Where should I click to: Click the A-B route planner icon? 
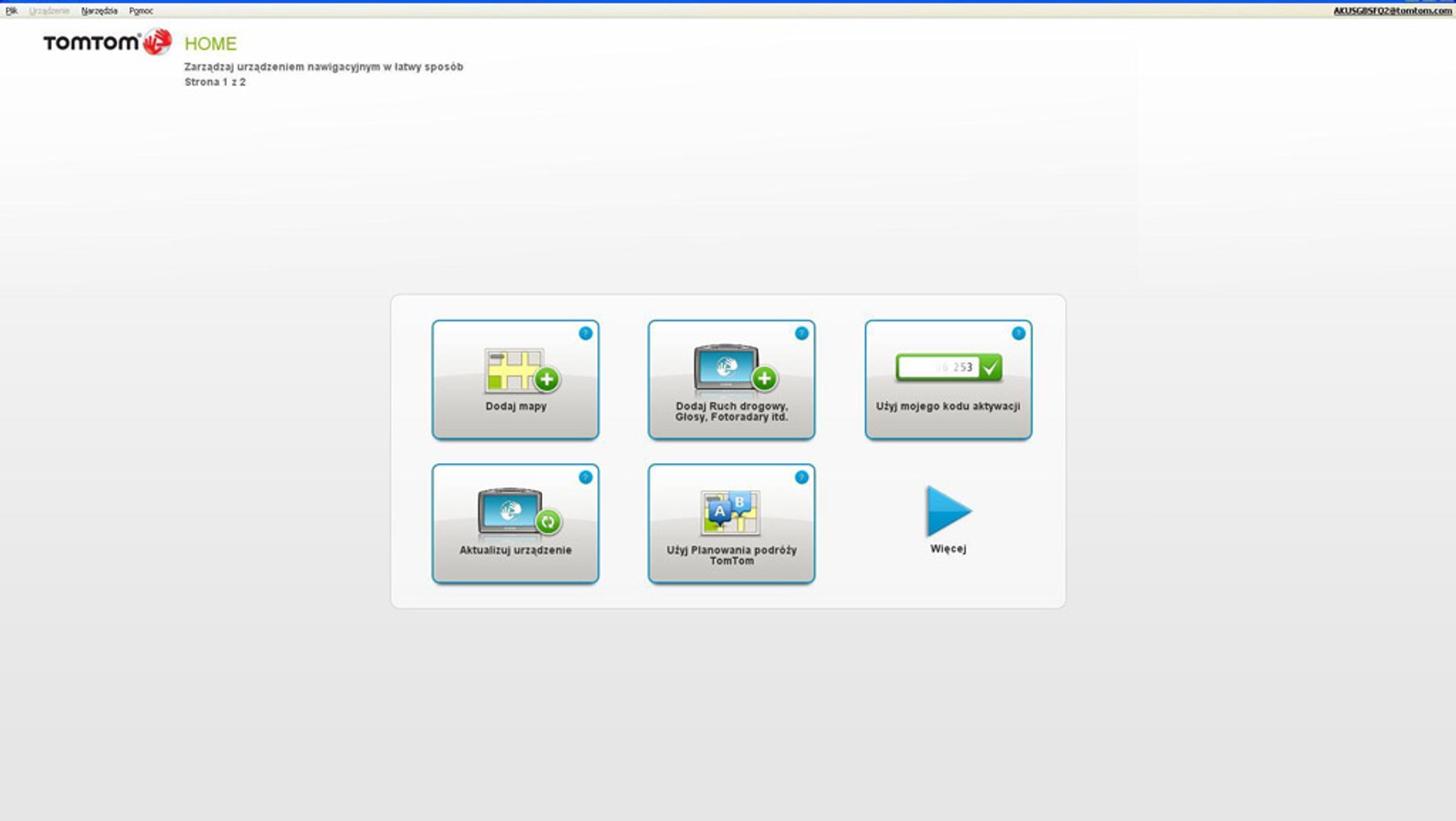tap(730, 513)
